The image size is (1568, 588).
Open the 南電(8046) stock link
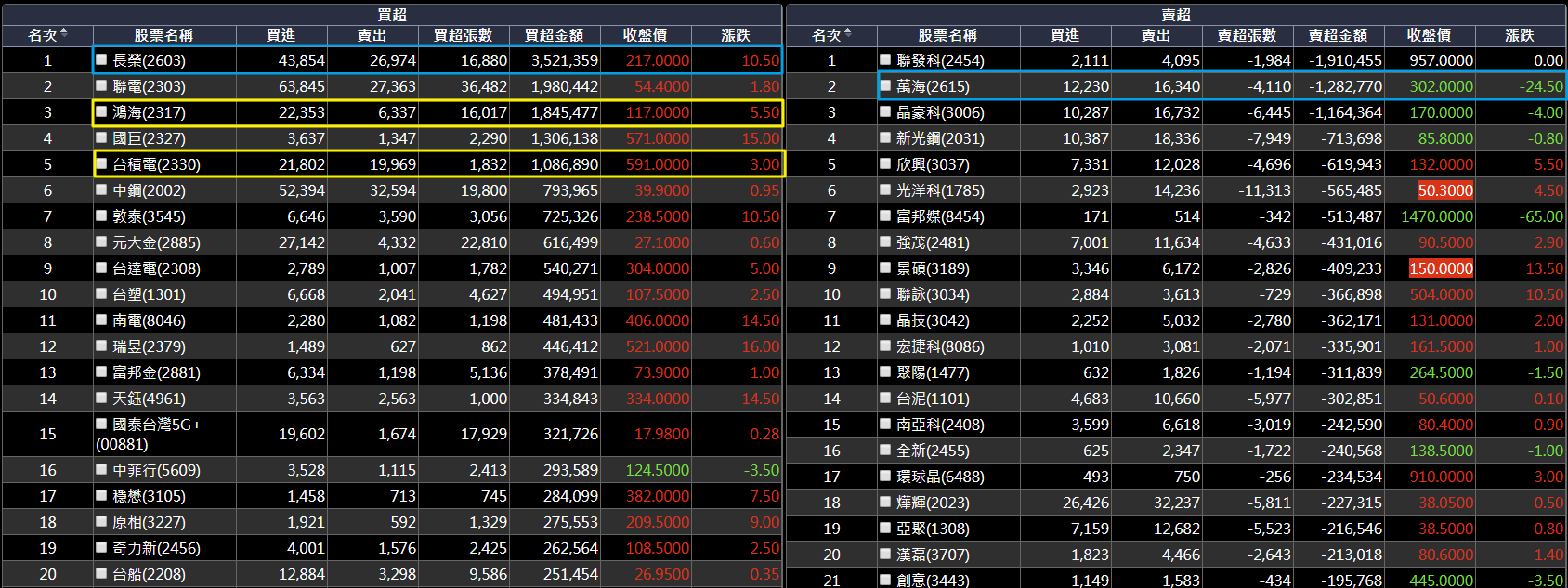(x=149, y=320)
